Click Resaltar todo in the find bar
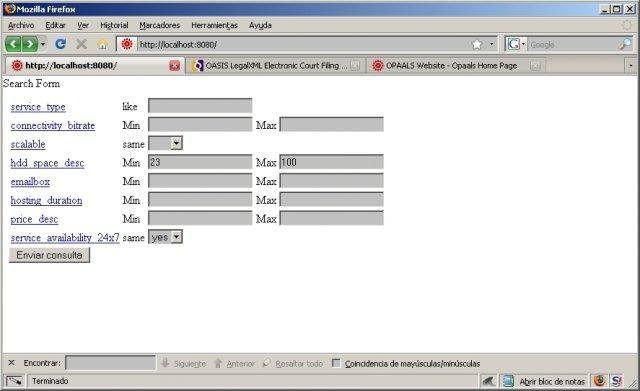640x391 pixels. tap(293, 363)
